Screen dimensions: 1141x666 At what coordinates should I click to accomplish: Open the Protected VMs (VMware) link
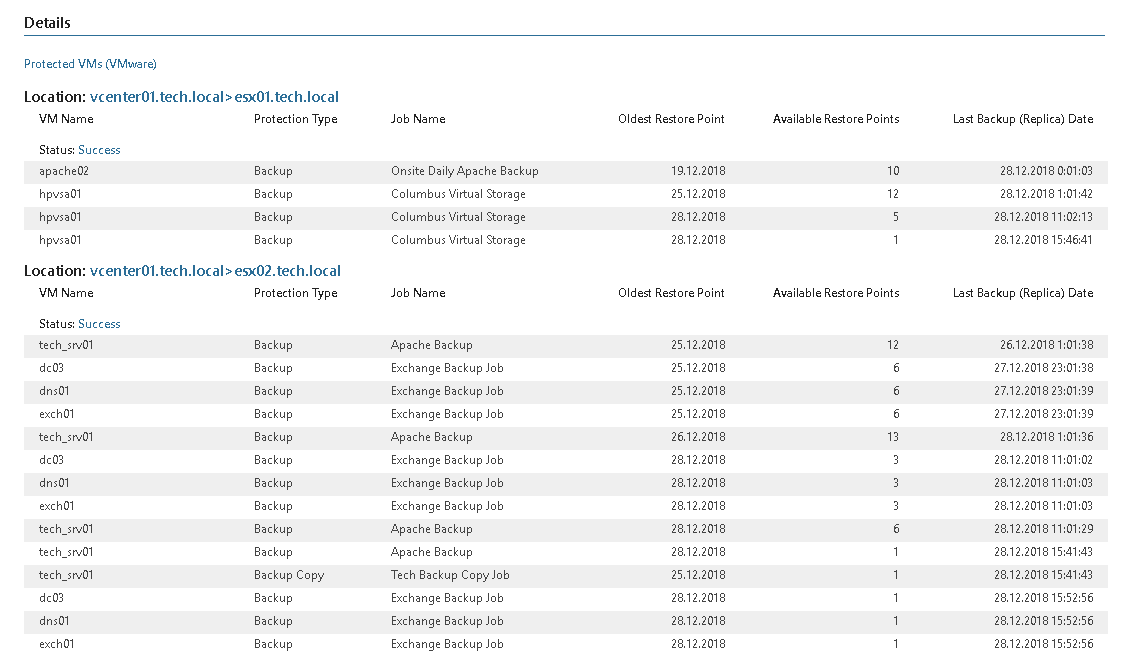pos(90,64)
